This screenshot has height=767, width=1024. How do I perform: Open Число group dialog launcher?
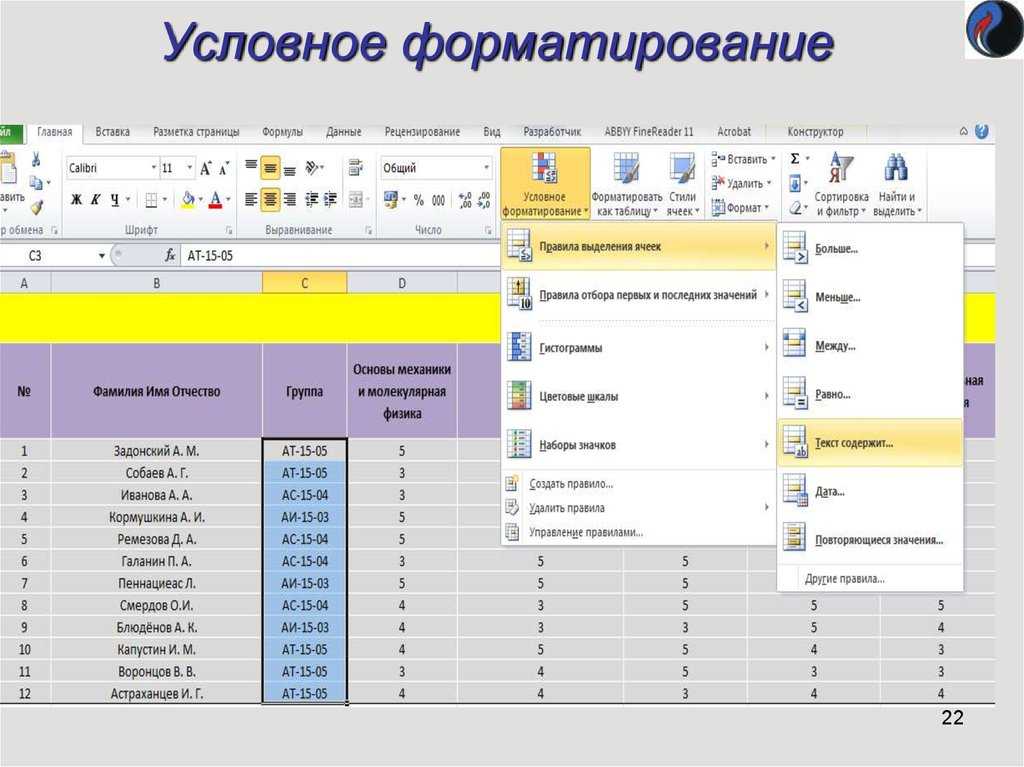pos(488,230)
